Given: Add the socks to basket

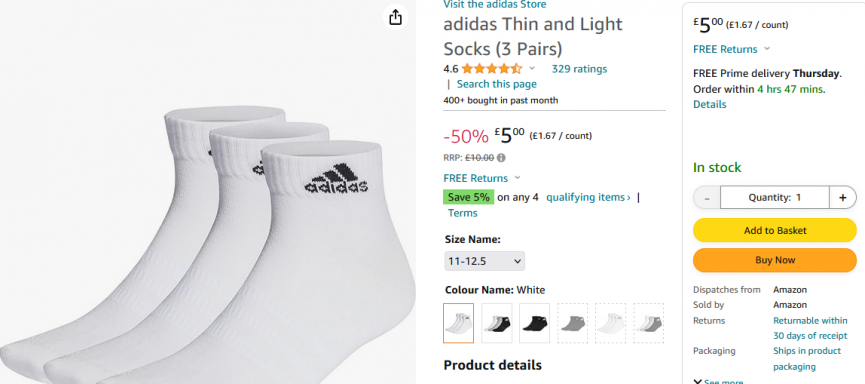Looking at the screenshot, I should tap(775, 231).
